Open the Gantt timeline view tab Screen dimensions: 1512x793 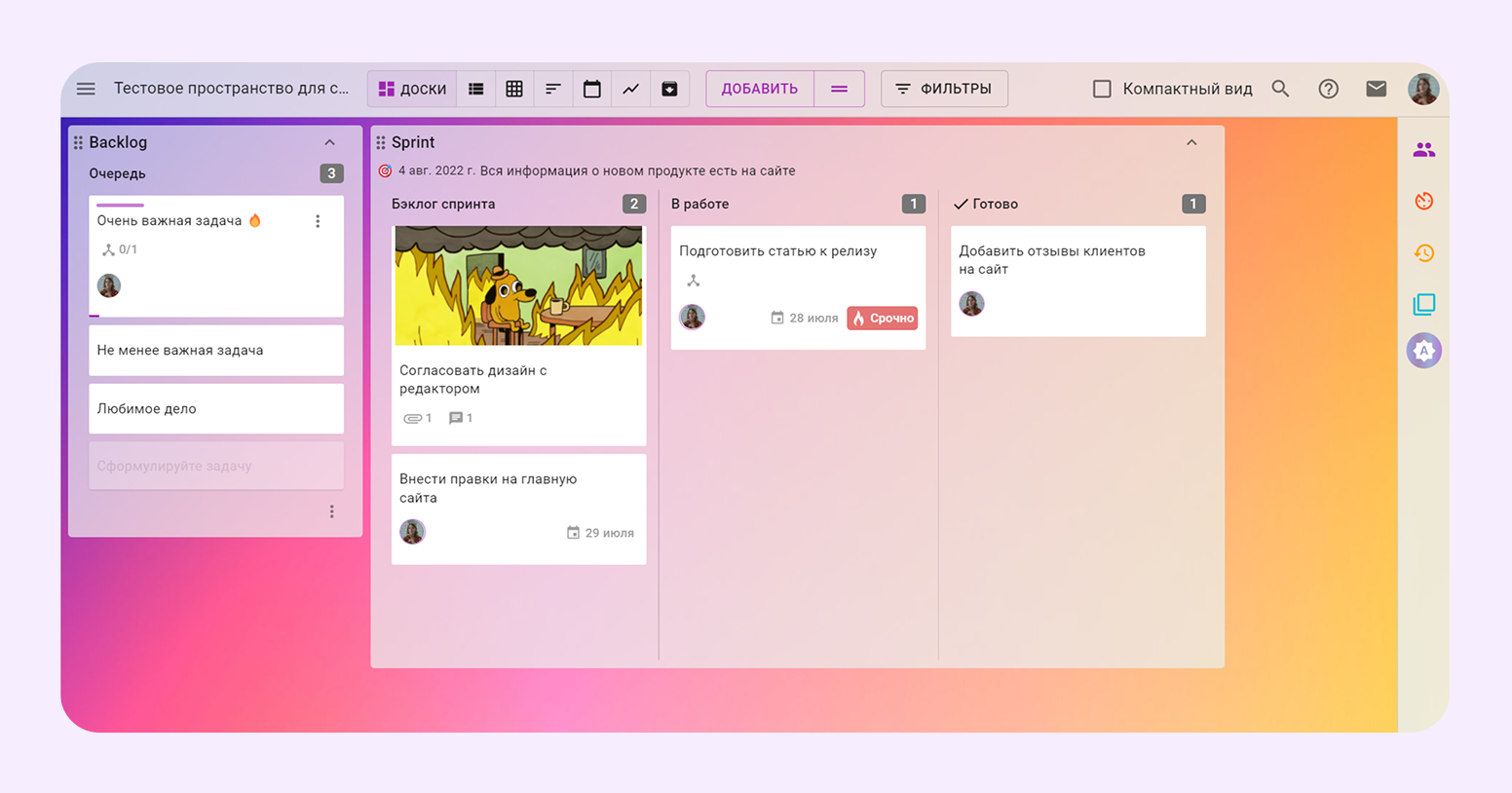[552, 89]
